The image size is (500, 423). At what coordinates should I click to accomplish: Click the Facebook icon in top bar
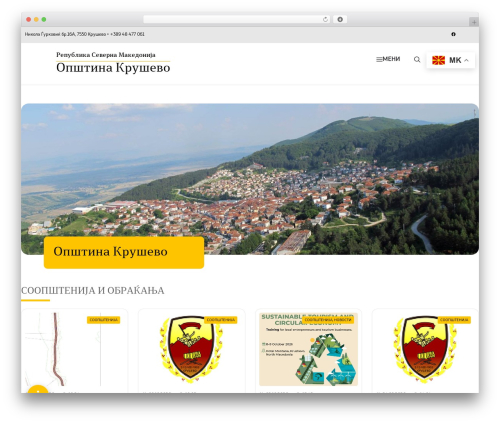click(453, 34)
